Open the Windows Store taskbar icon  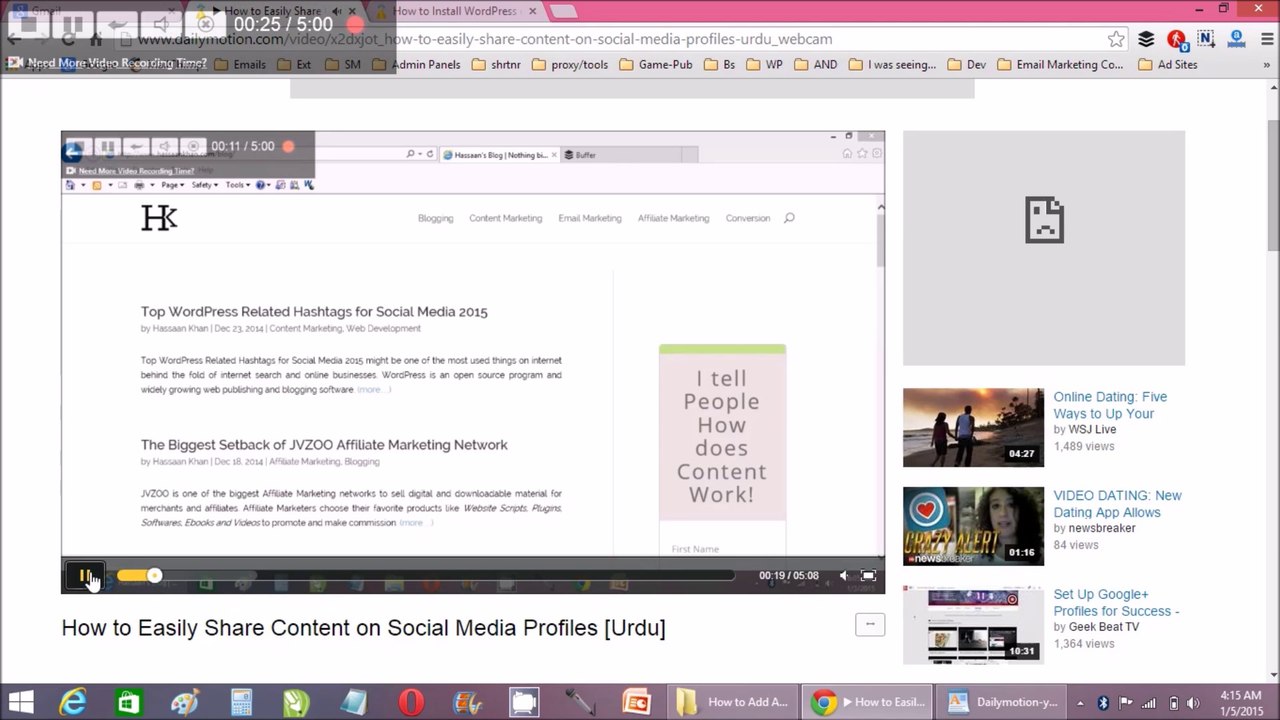pos(128,702)
